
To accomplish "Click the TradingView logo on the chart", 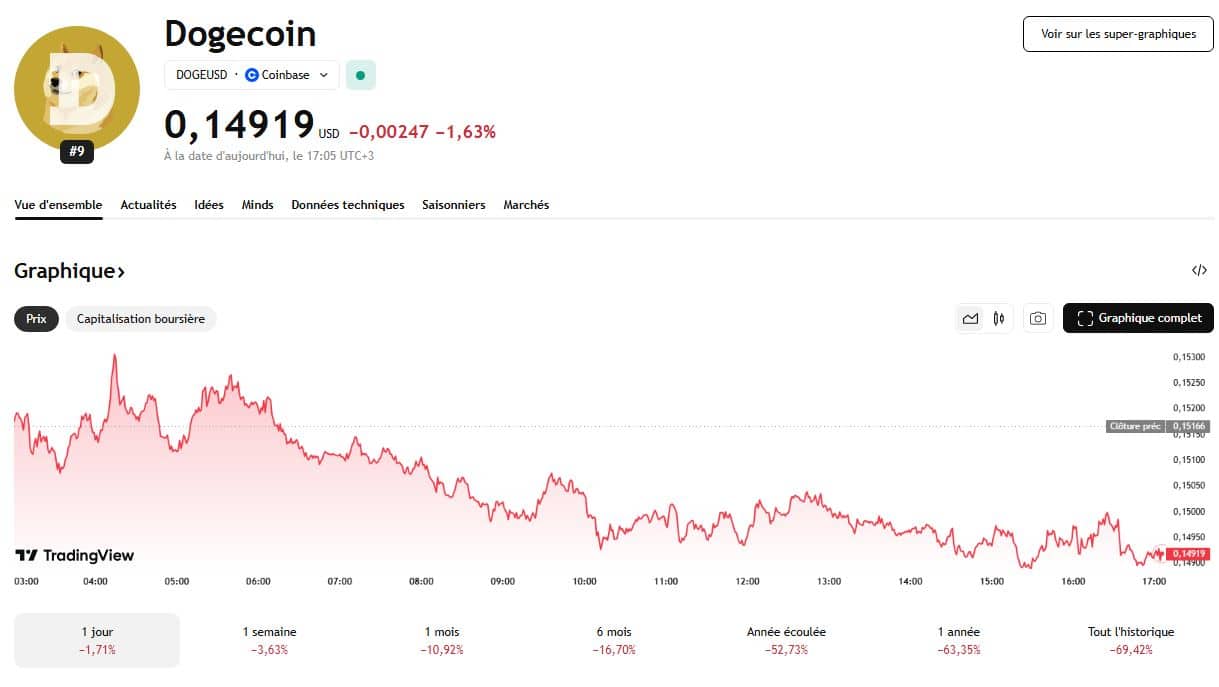I will click(x=73, y=554).
